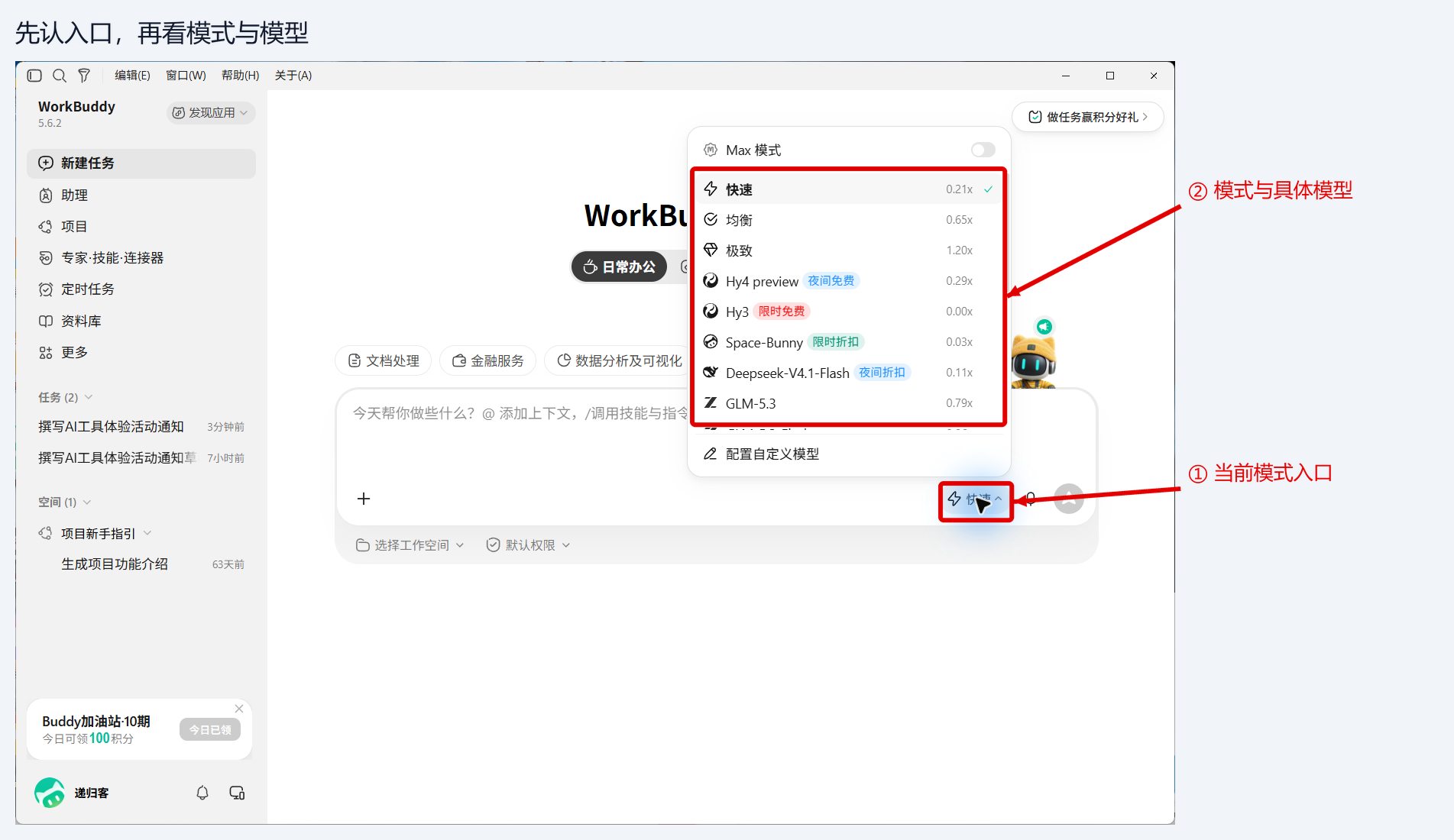Collapse the 空间 (1) section
Viewport: 1454px width, 840px height.
65,502
